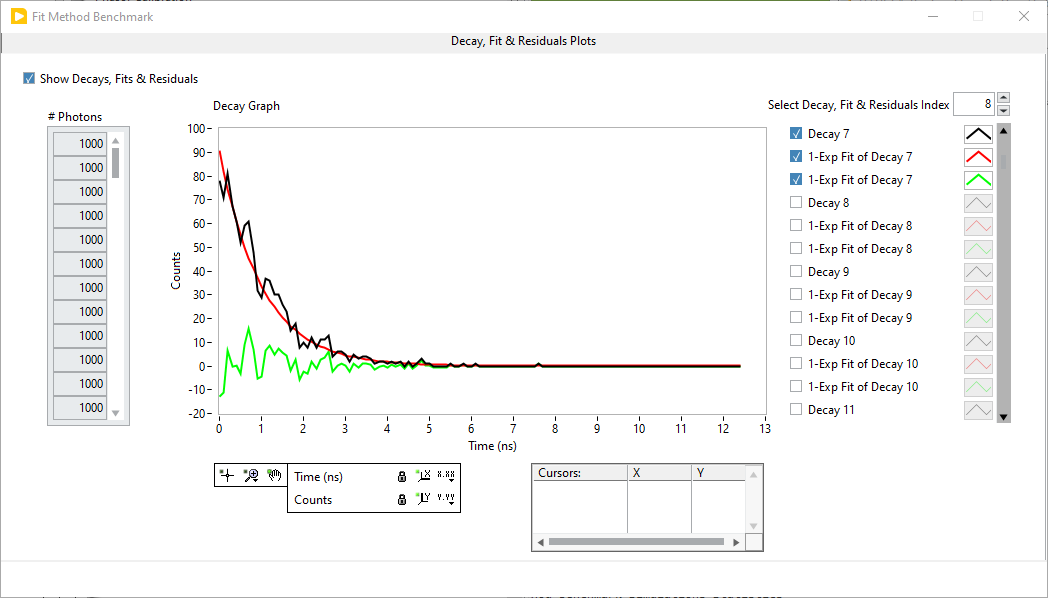Decrement the Decay, Fit & Residuals index
Screen dimensions: 1048x598
[x=1003, y=110]
